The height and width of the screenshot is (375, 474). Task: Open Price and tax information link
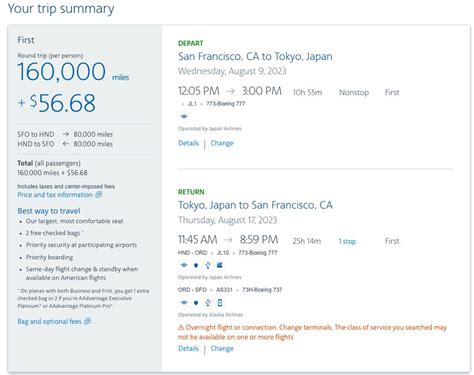click(x=55, y=195)
